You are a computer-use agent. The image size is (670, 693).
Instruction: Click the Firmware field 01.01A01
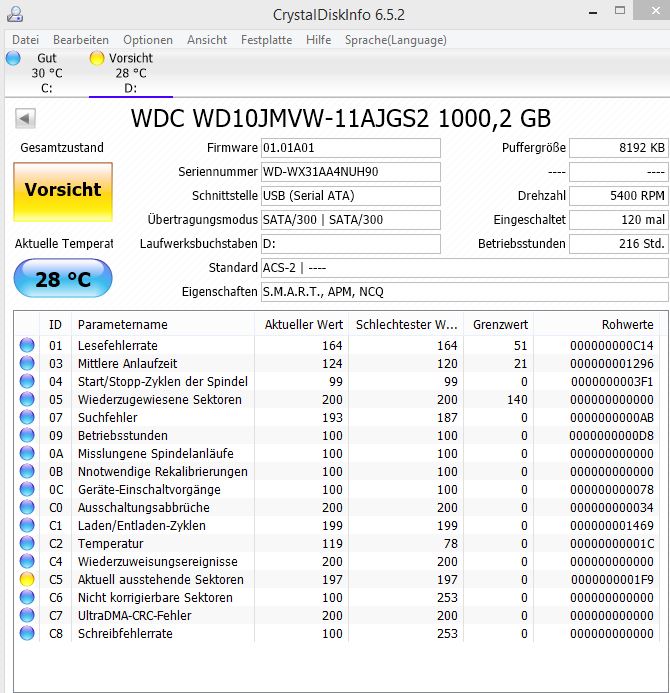pos(350,148)
